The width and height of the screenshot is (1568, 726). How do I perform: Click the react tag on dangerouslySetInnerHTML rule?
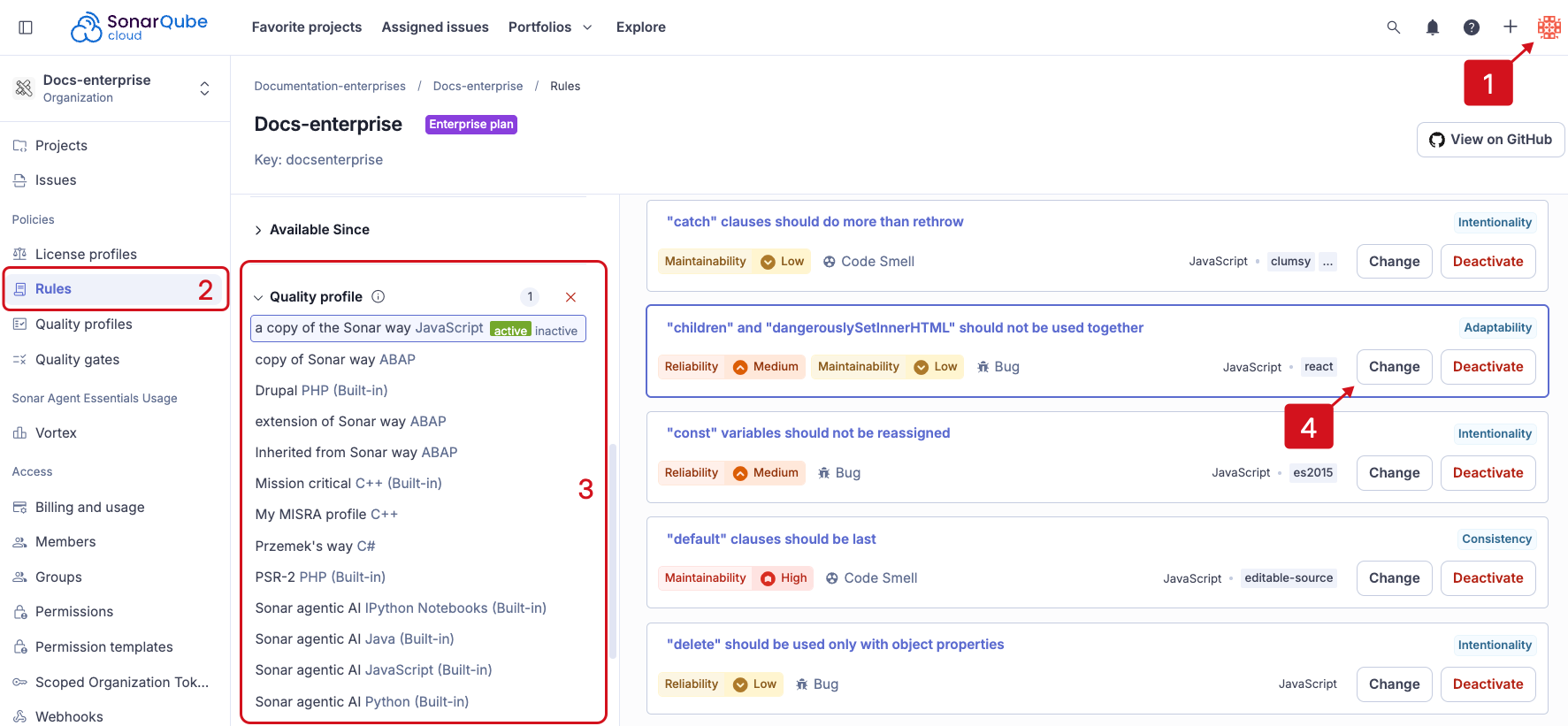tap(1319, 367)
